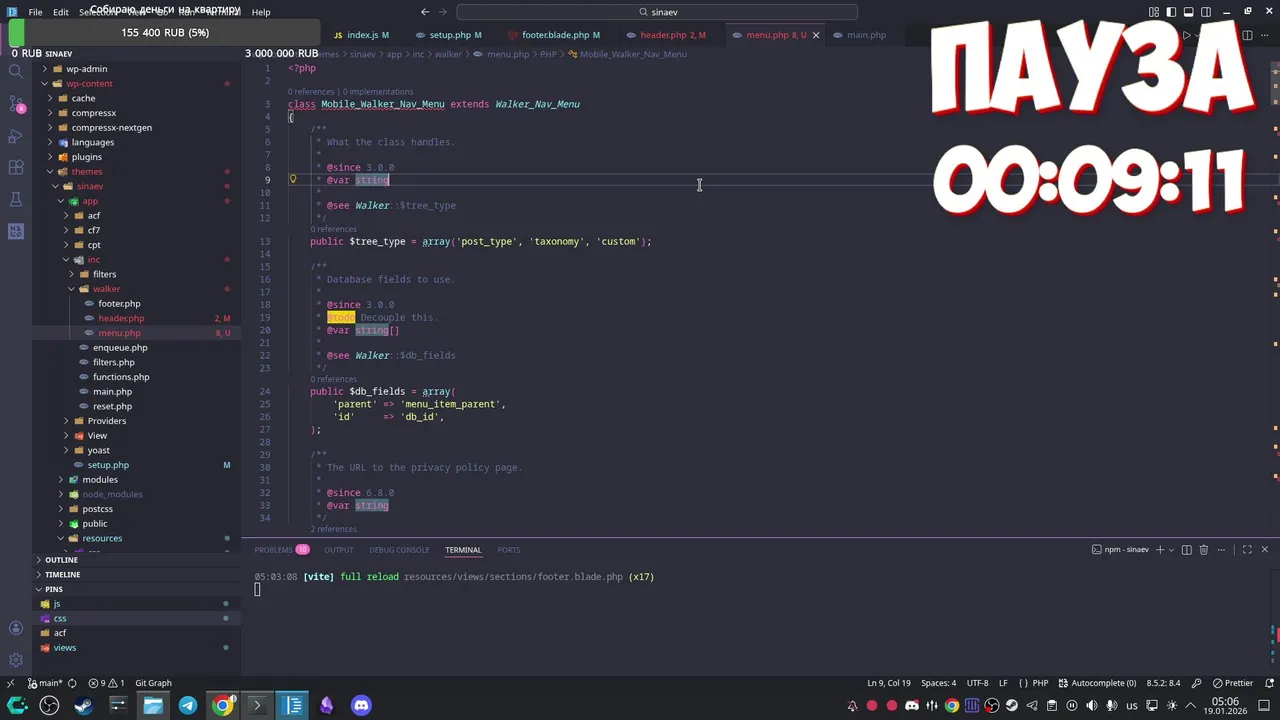Kill terminal with the trash icon
This screenshot has height=720, width=1280.
click(1204, 549)
